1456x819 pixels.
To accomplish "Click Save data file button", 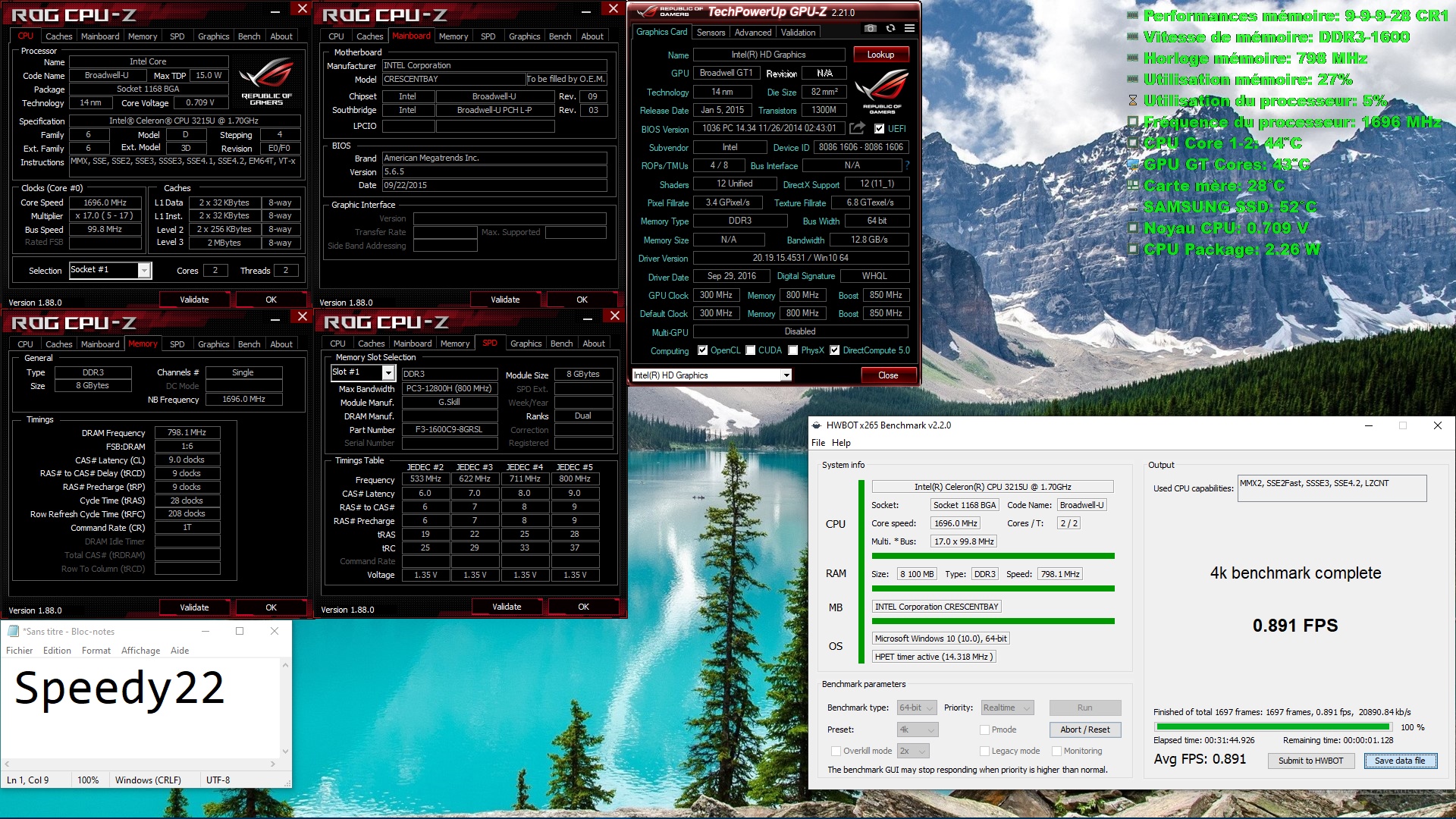I will [1400, 761].
